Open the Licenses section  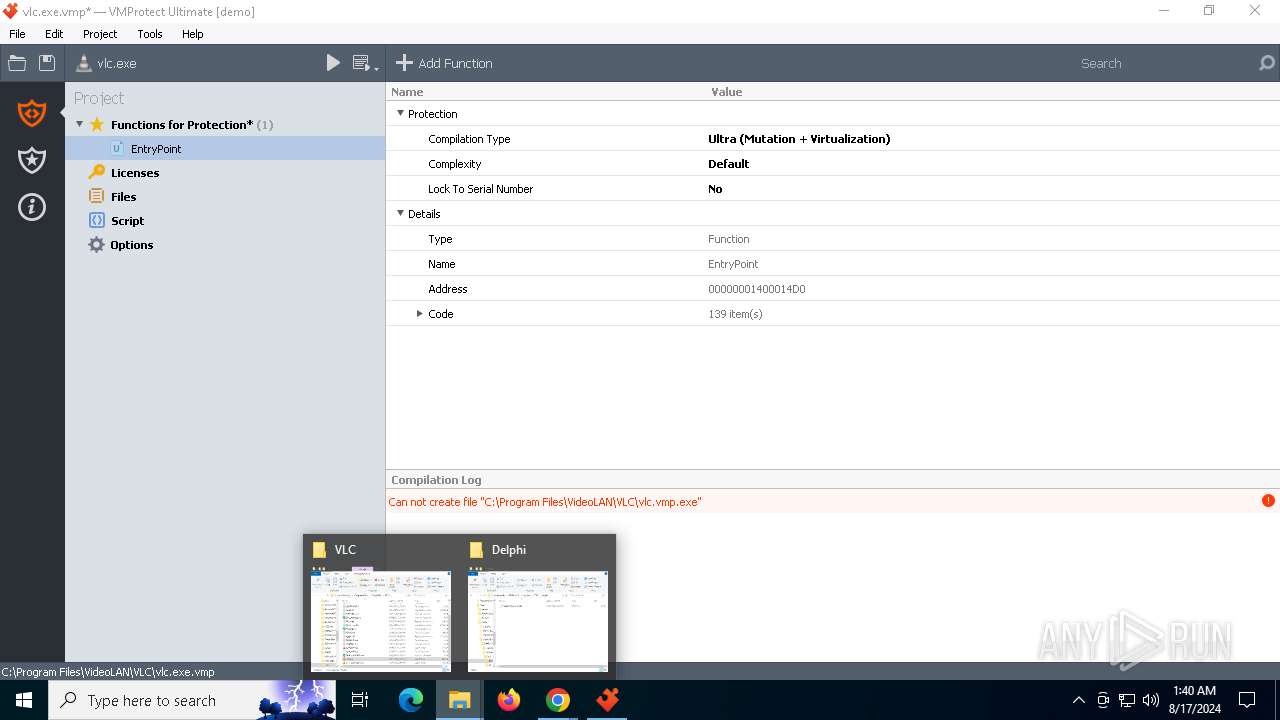click(x=135, y=173)
